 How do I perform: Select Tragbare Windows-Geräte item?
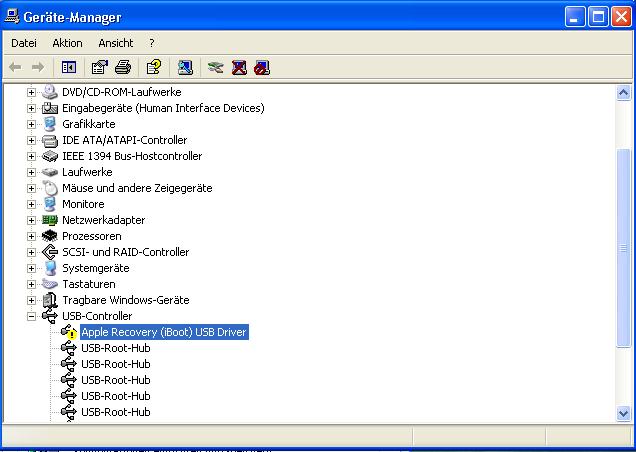[125, 300]
